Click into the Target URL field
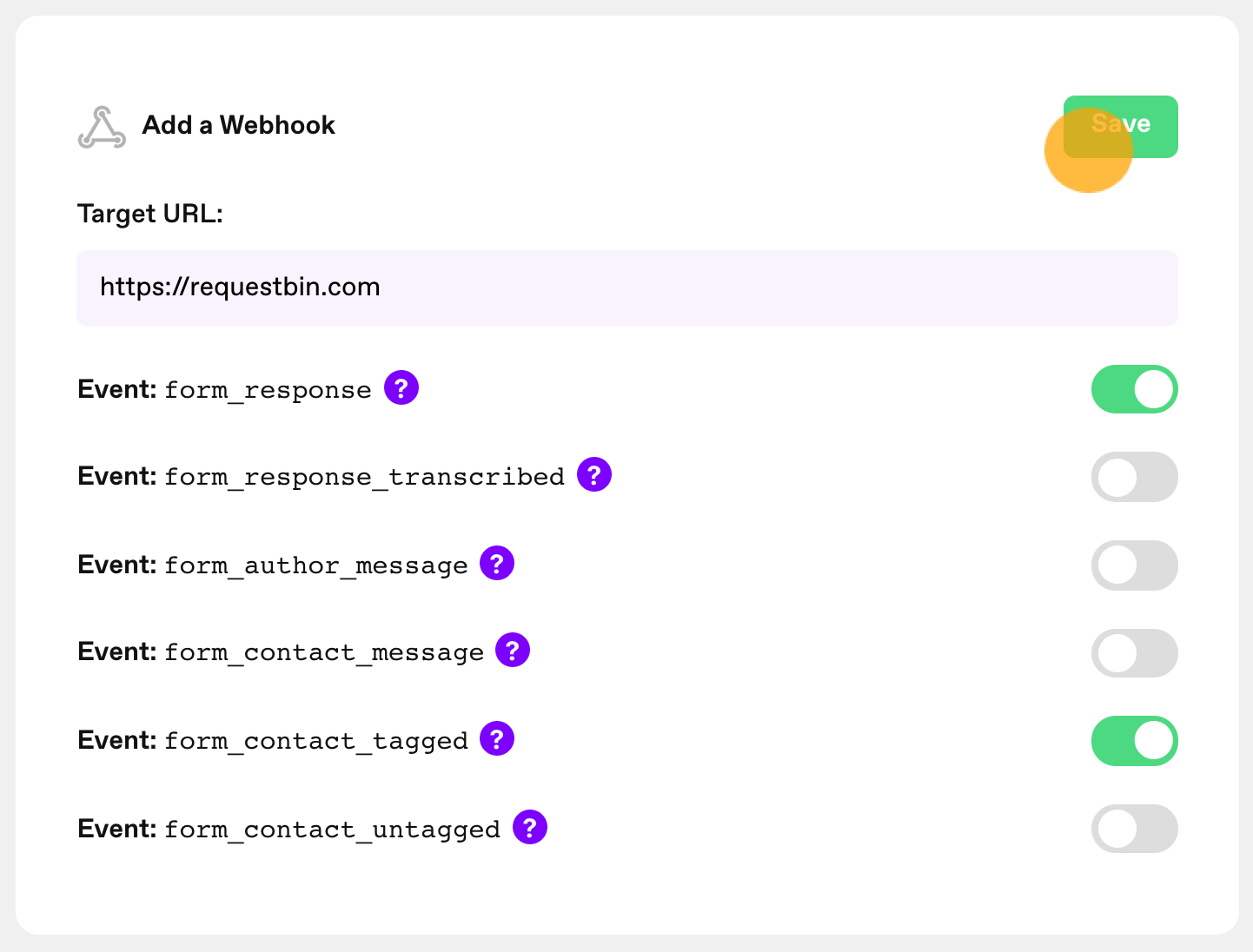 tap(627, 288)
